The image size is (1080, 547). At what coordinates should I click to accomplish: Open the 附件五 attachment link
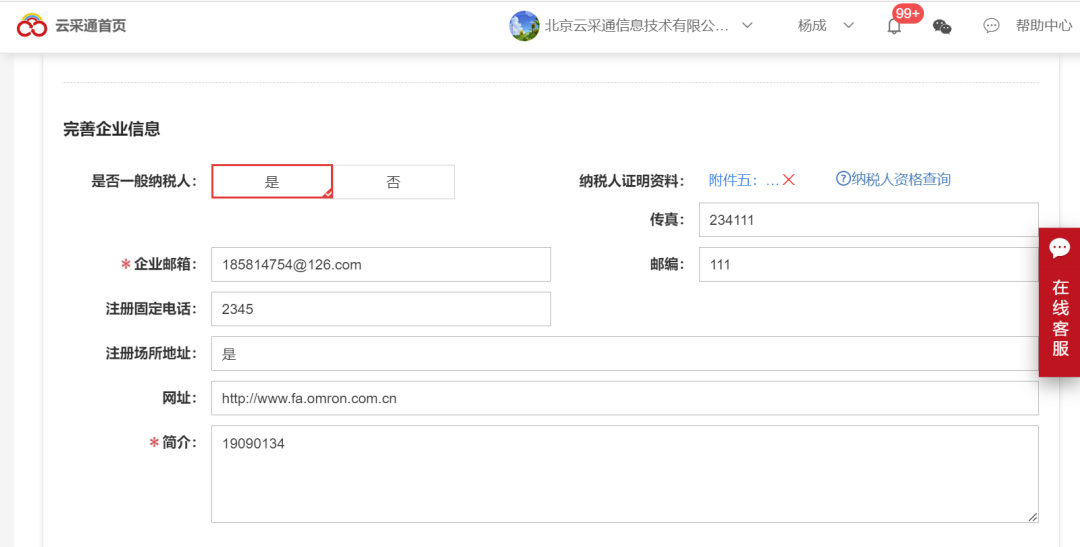(x=743, y=180)
